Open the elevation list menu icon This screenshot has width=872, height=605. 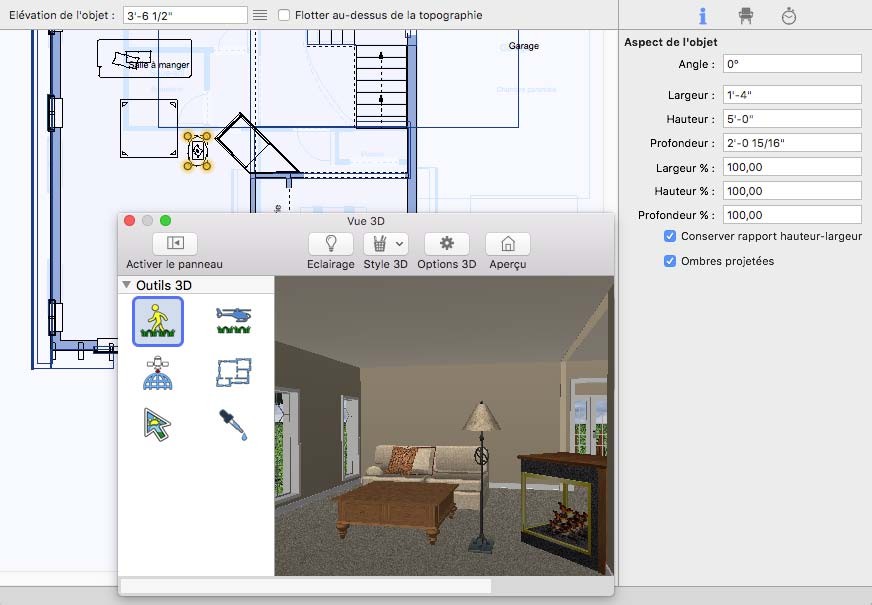260,15
